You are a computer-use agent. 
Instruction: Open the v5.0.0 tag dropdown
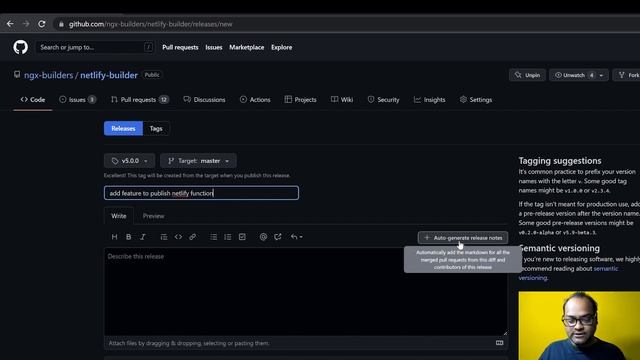129,161
